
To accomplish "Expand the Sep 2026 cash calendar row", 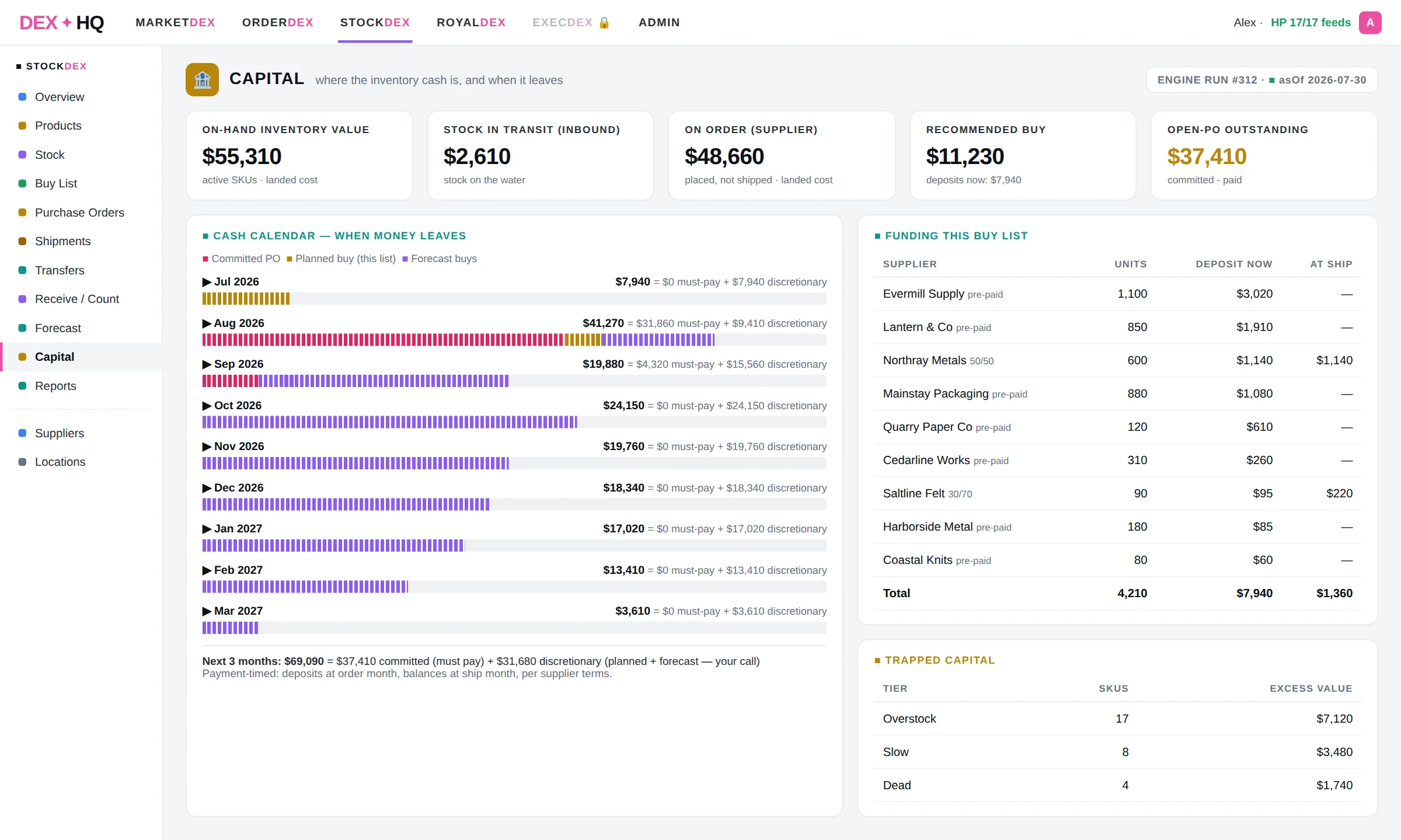I will 206,364.
